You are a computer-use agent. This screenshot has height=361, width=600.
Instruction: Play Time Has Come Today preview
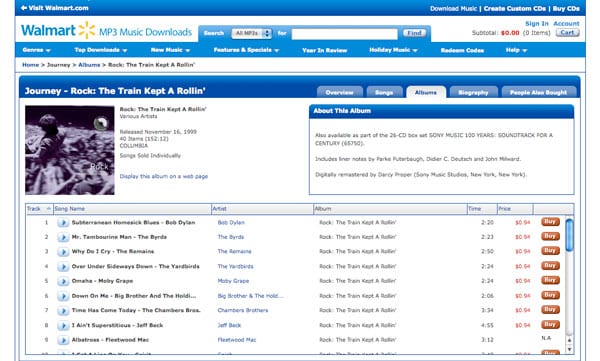coord(63,310)
